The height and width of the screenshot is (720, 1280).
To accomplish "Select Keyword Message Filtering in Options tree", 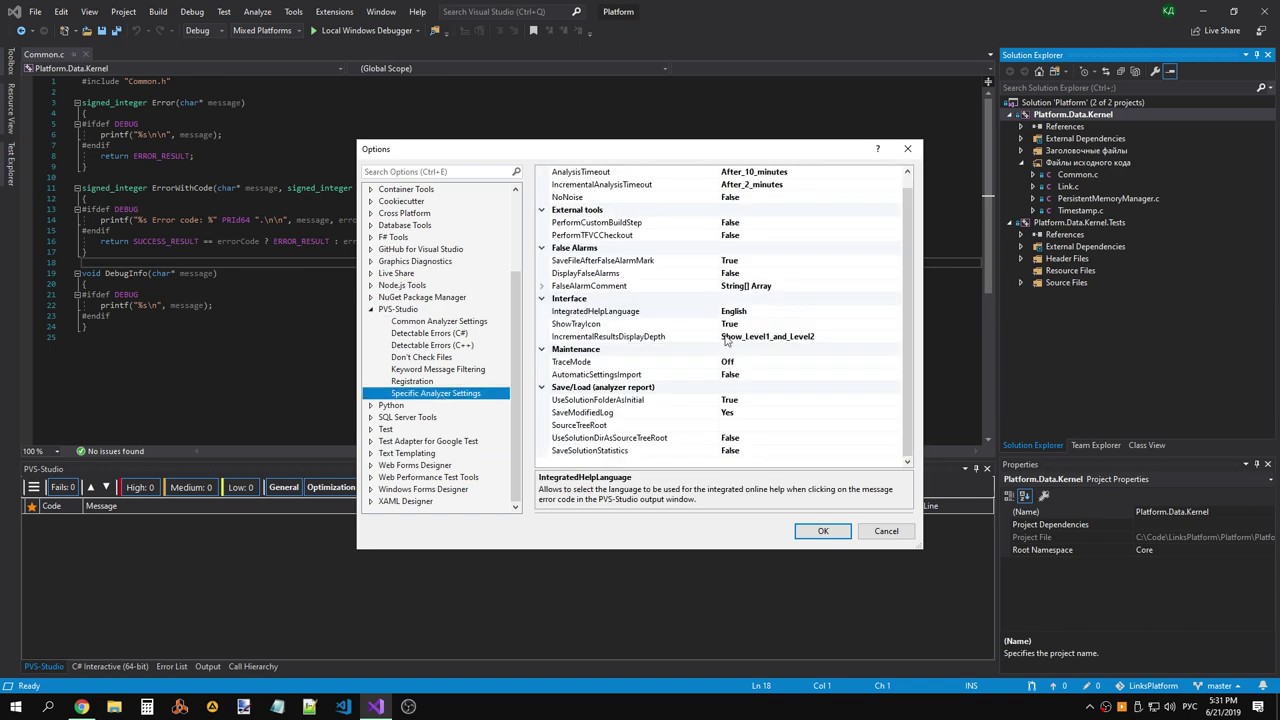I will [x=438, y=369].
